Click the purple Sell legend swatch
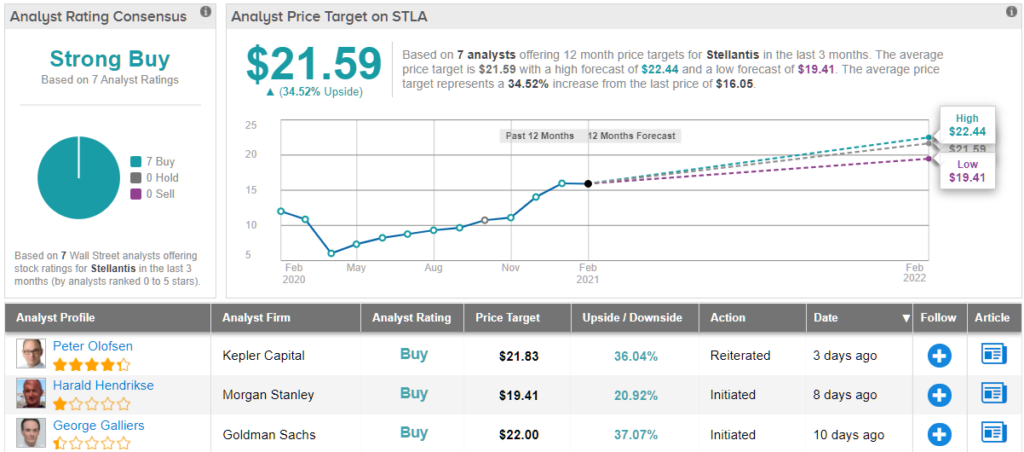 coord(136,194)
